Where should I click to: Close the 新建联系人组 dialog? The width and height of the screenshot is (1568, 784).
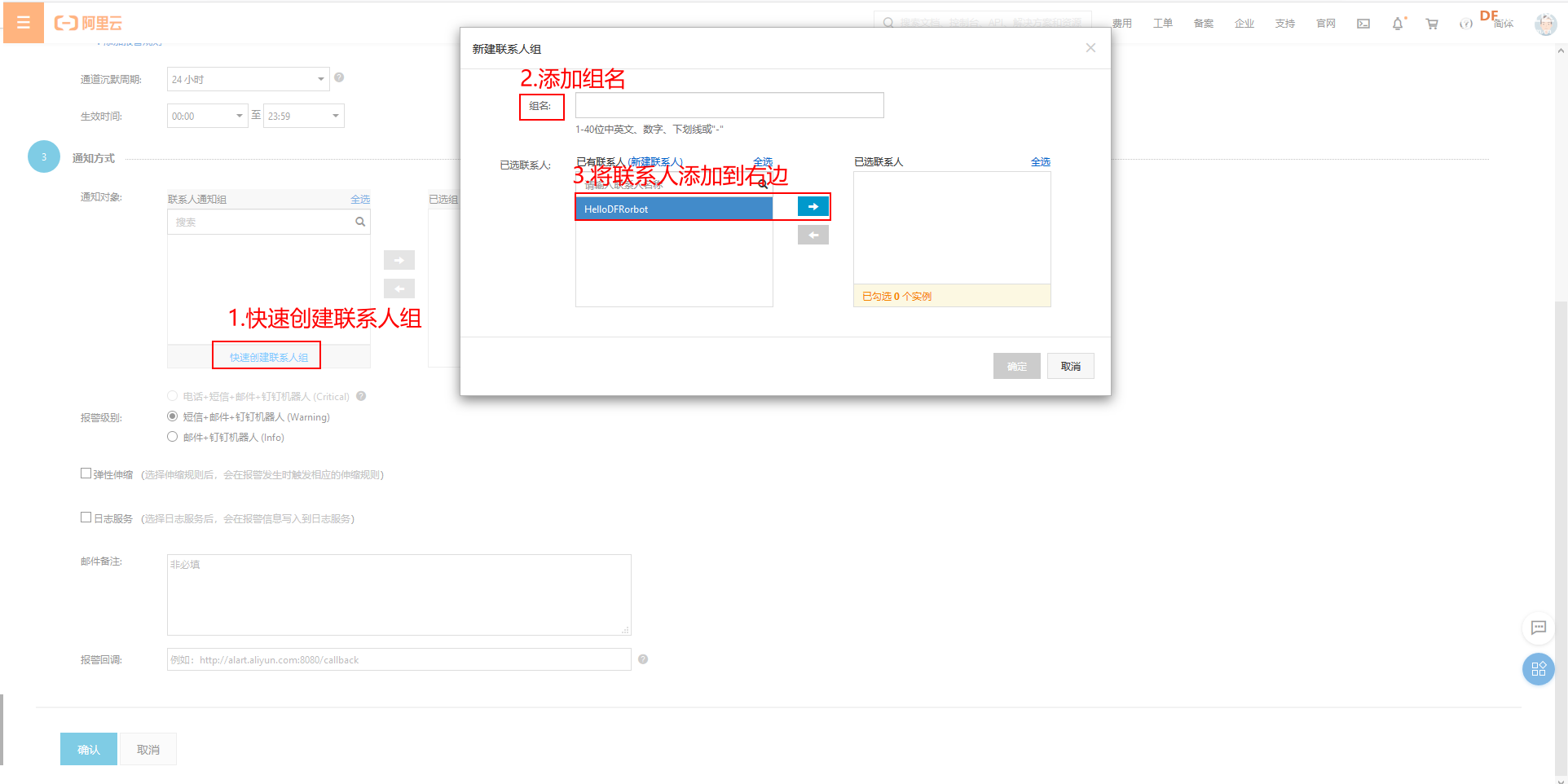click(1090, 48)
